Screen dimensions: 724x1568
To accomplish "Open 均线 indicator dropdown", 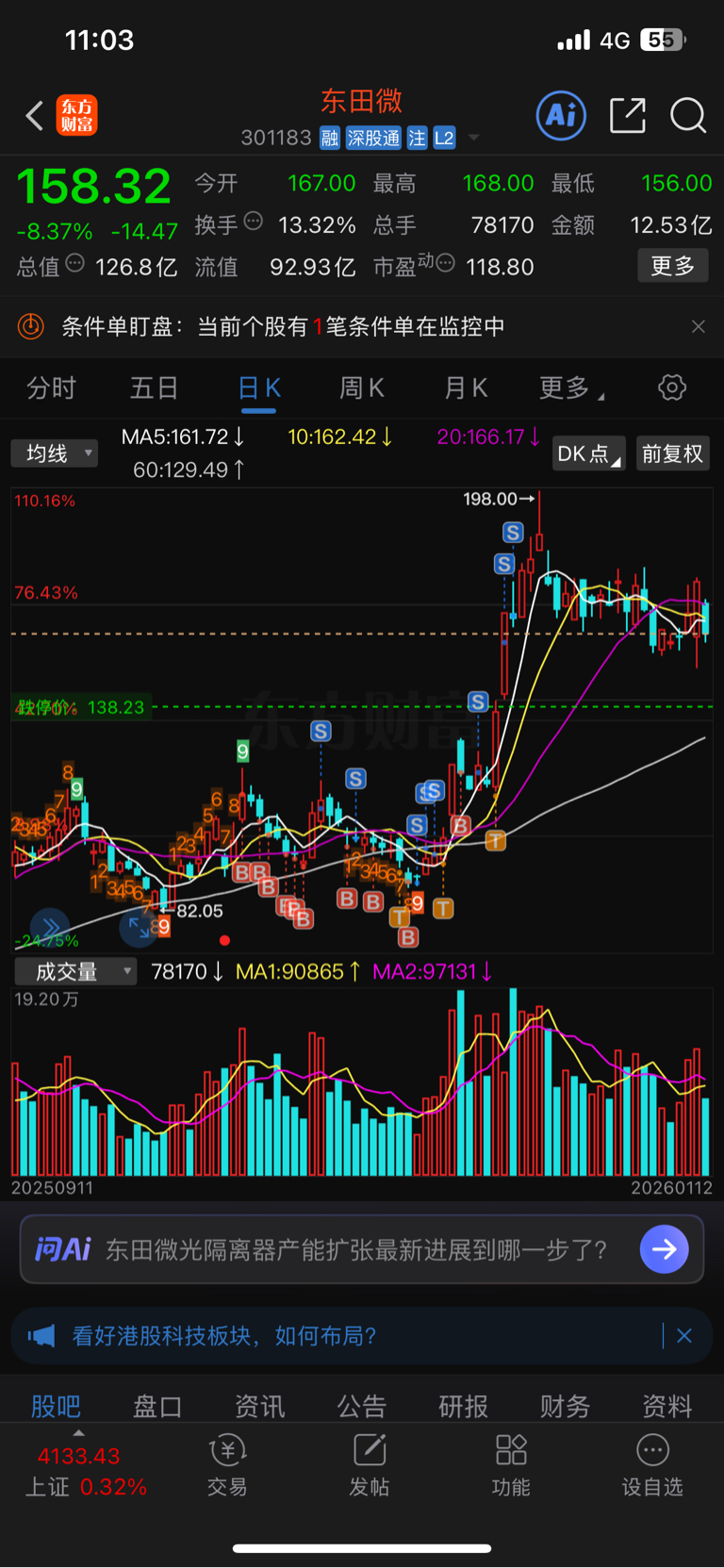I will pos(55,454).
